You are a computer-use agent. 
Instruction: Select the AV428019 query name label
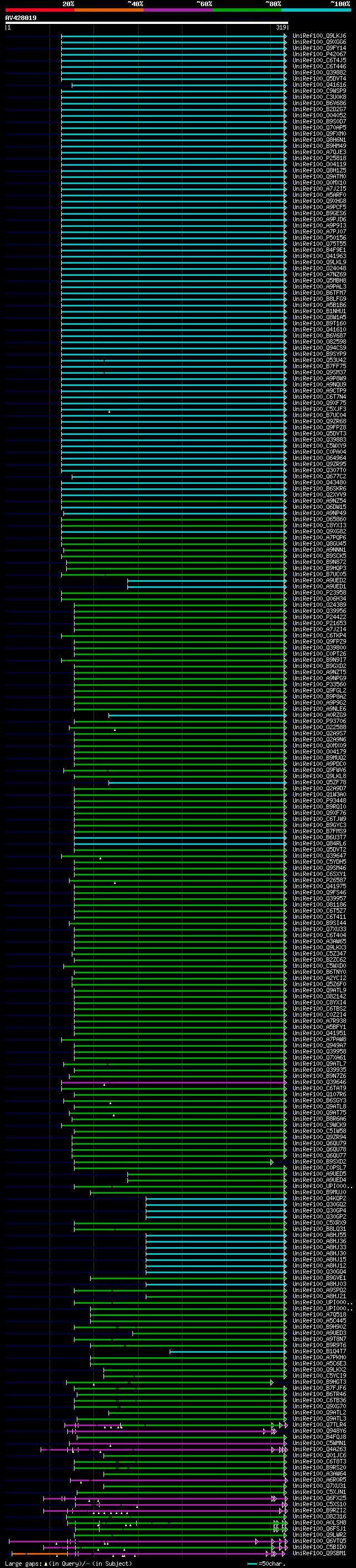tap(21, 18)
